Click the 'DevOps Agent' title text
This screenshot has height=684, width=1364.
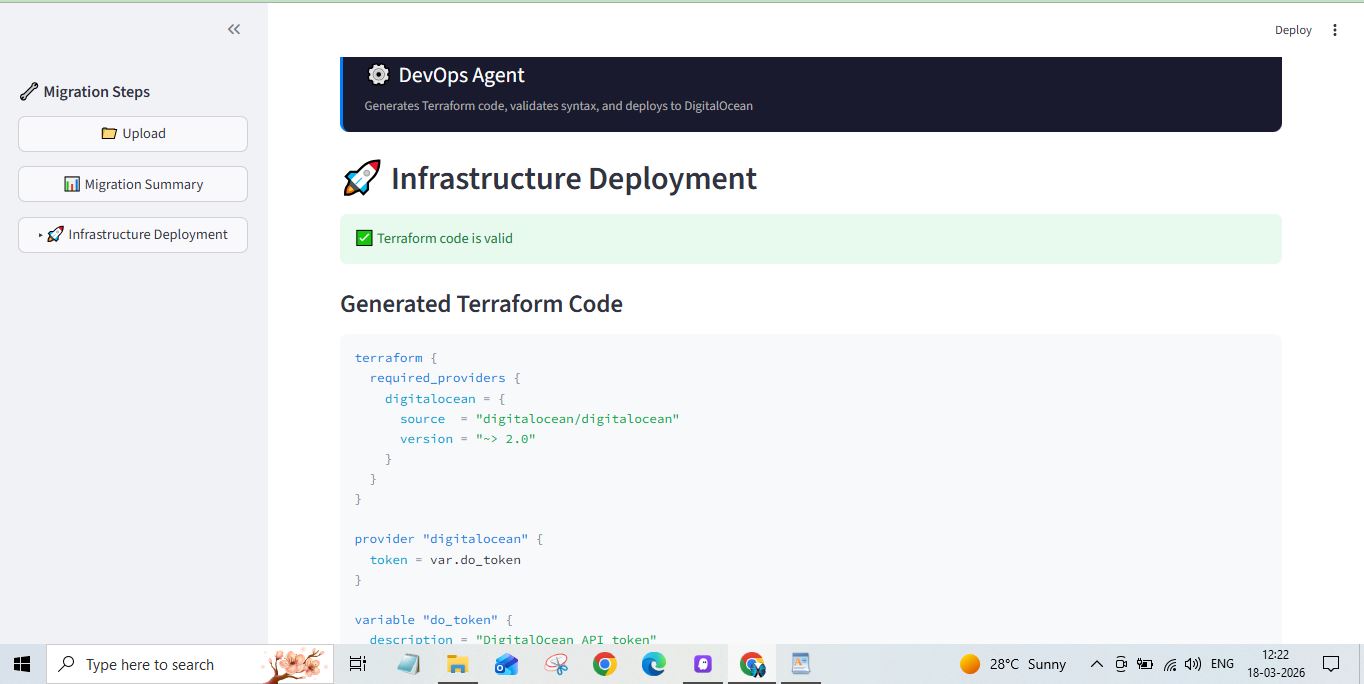(461, 75)
